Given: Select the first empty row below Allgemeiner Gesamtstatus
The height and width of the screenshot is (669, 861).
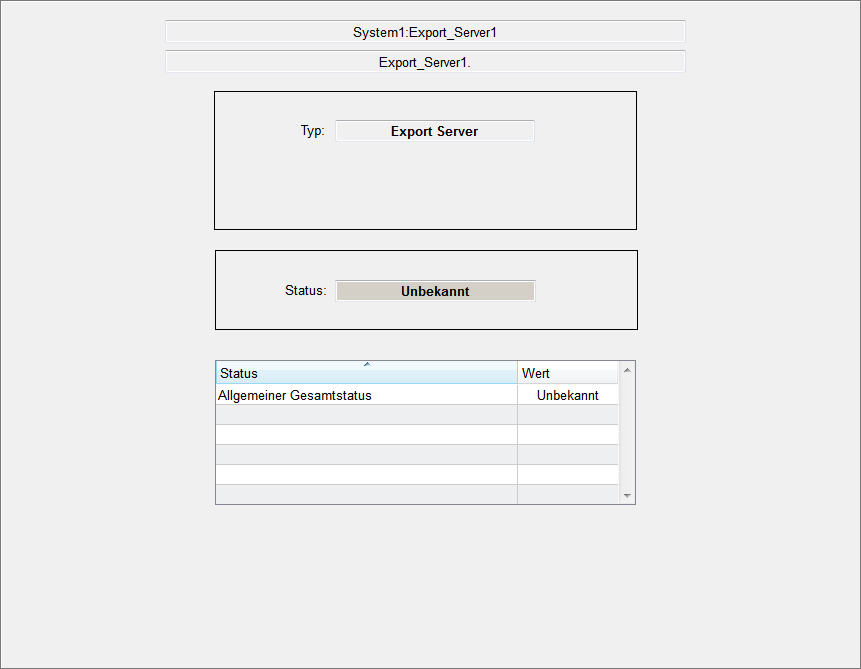Looking at the screenshot, I should point(366,415).
